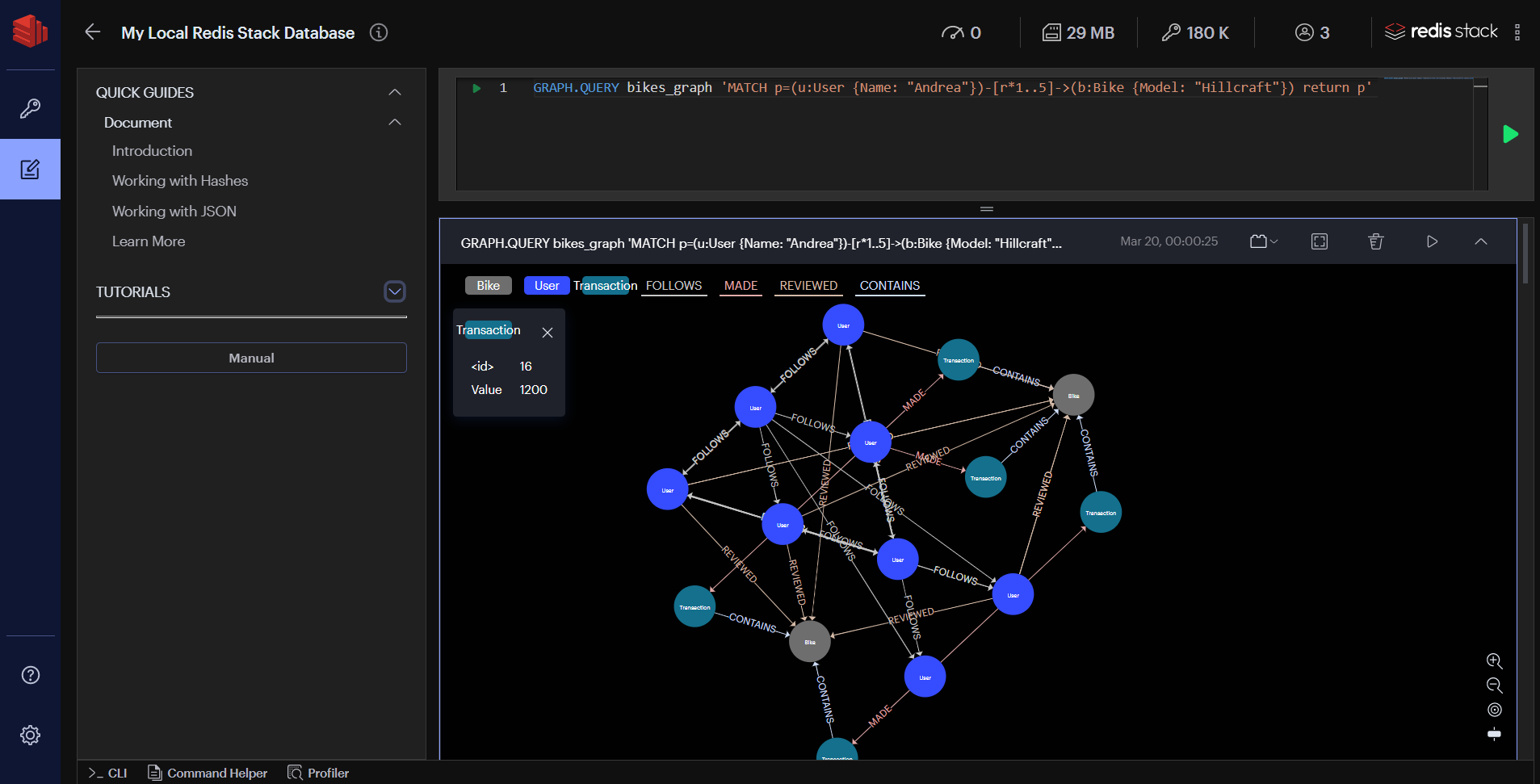1540x784 pixels.
Task: Open the Working with JSON guide
Action: coord(174,212)
